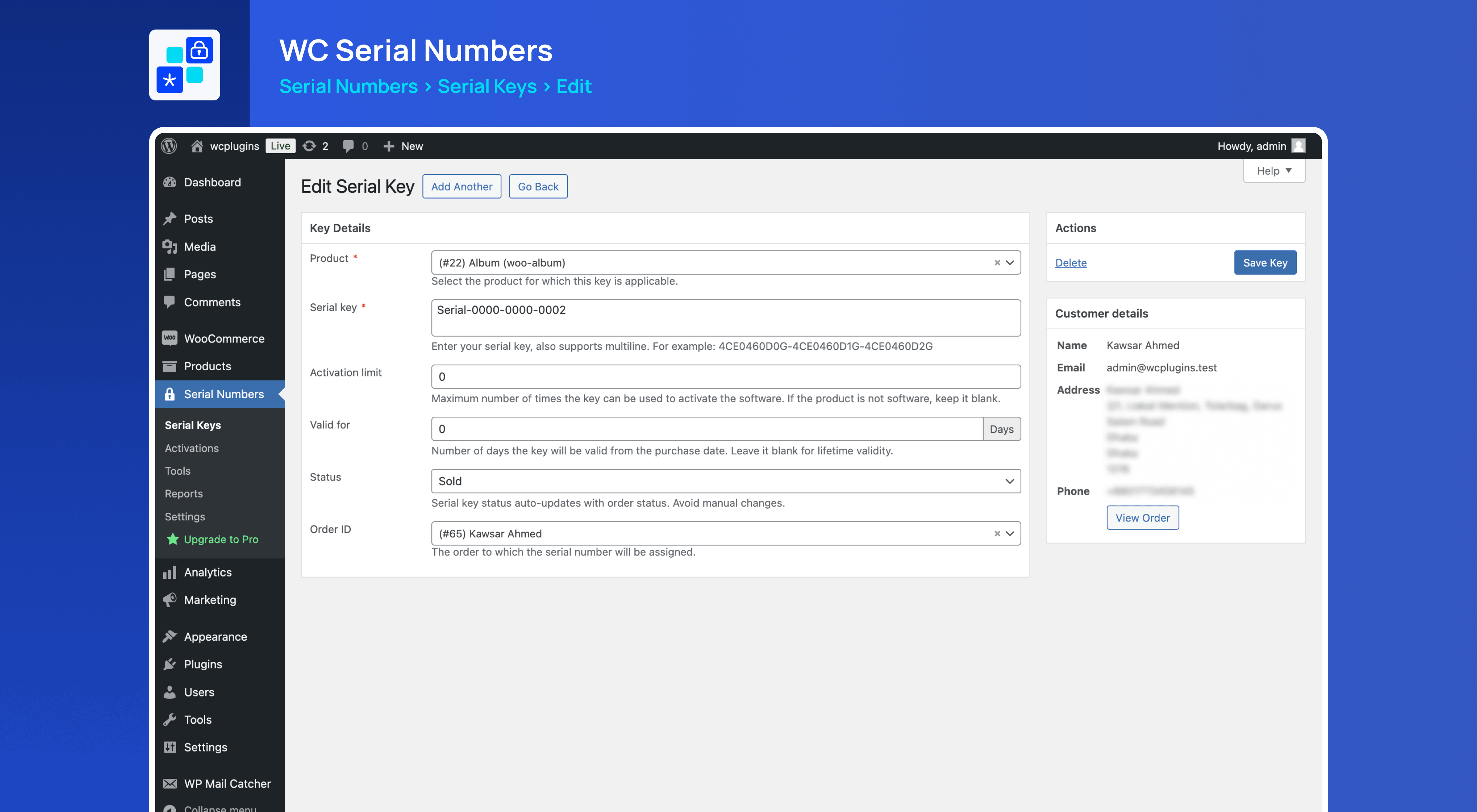1477x812 pixels.
Task: Click the Serial Numbers breadcrumb in banner
Action: click(348, 86)
